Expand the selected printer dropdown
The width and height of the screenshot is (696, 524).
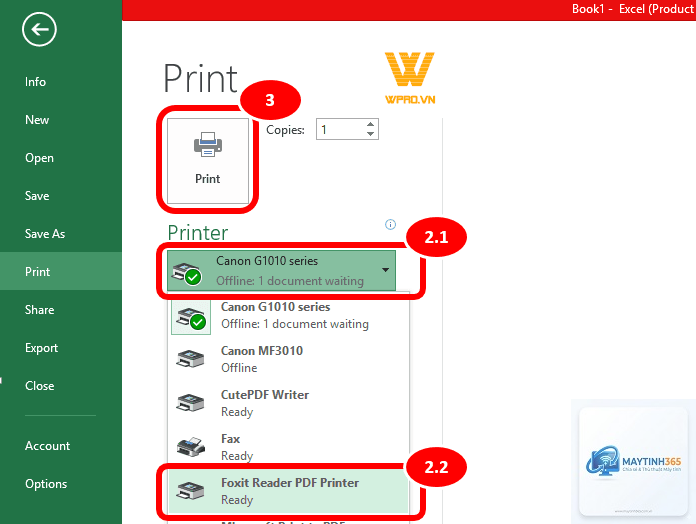coord(281,271)
